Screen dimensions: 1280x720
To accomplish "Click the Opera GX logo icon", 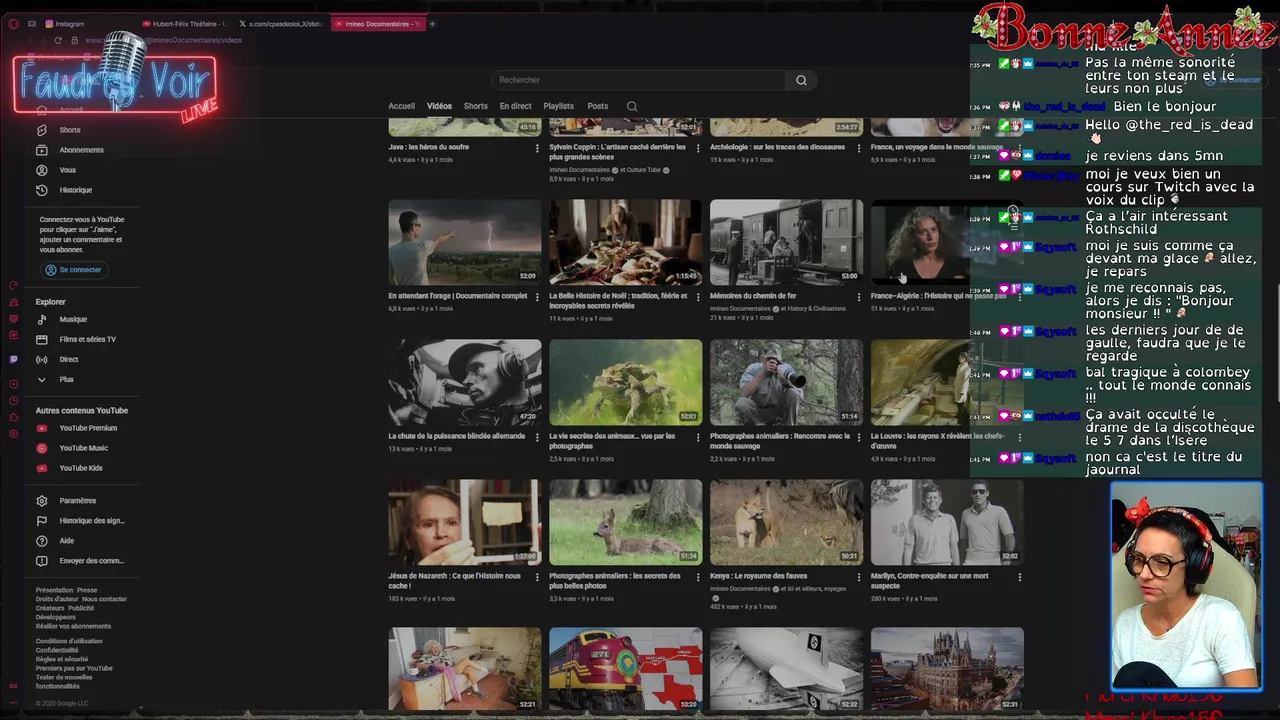I will point(13,23).
